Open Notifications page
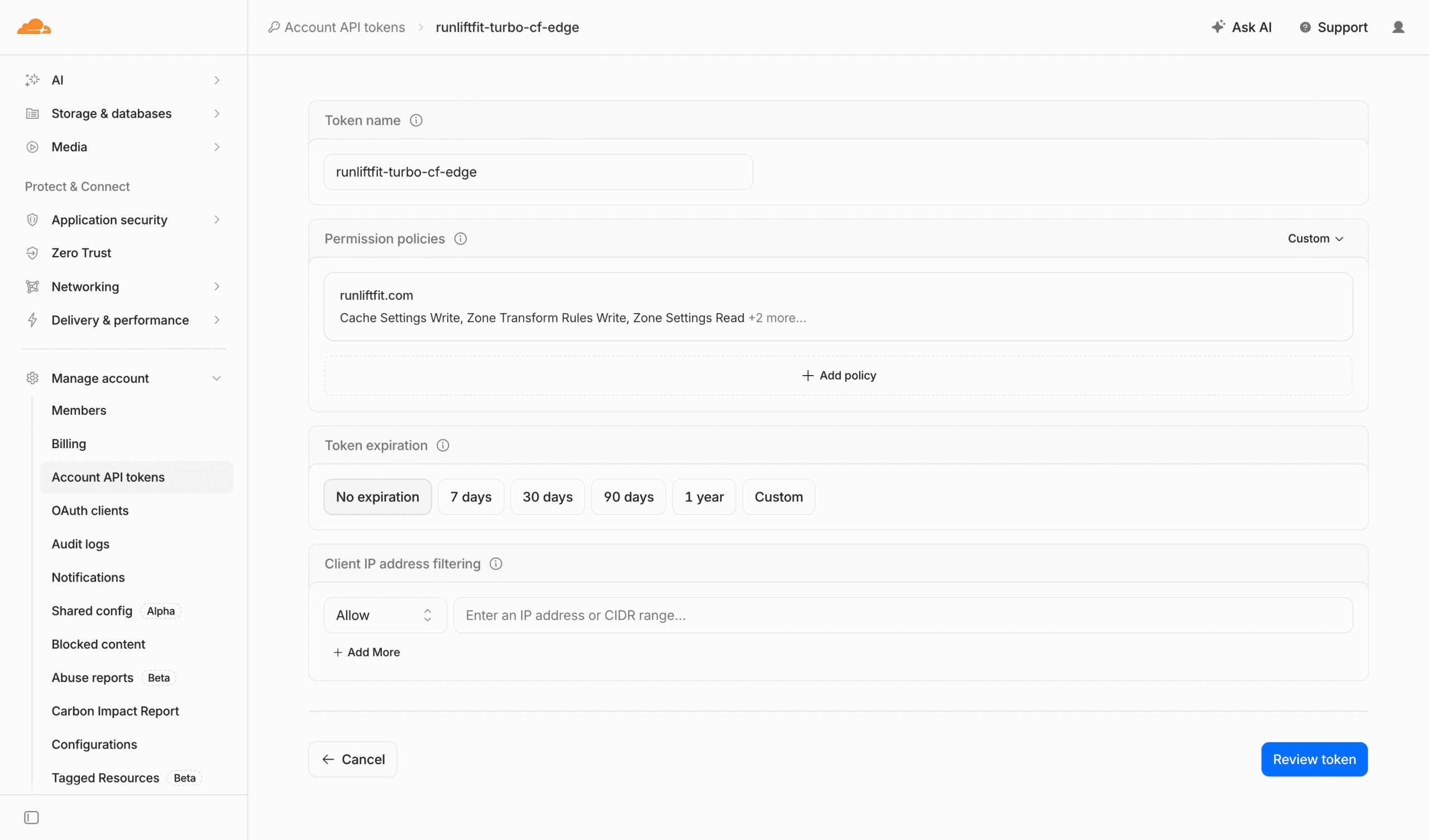 coord(88,577)
